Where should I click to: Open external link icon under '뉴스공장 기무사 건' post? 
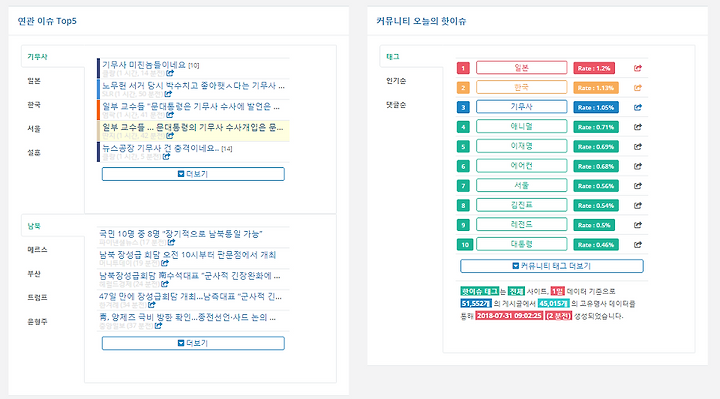166,157
